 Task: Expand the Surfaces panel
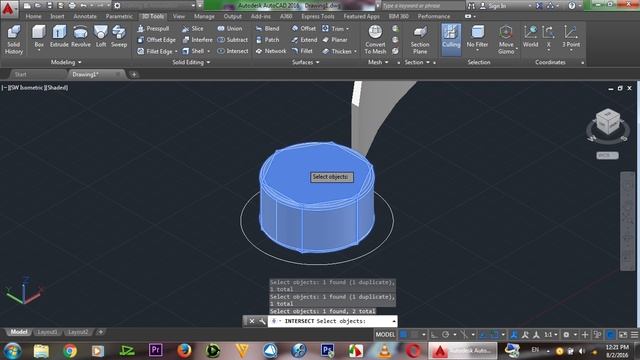click(x=306, y=62)
